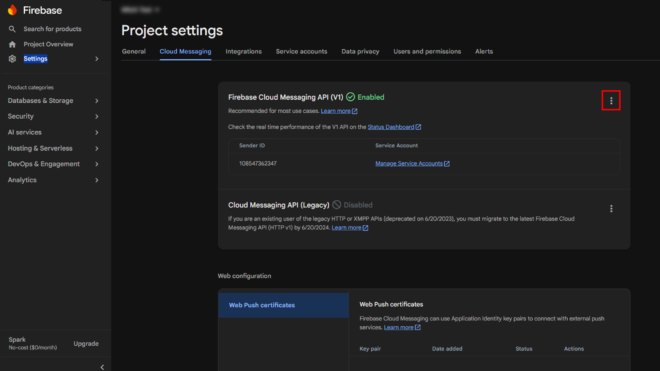Click the Firebase flame logo

point(13,10)
